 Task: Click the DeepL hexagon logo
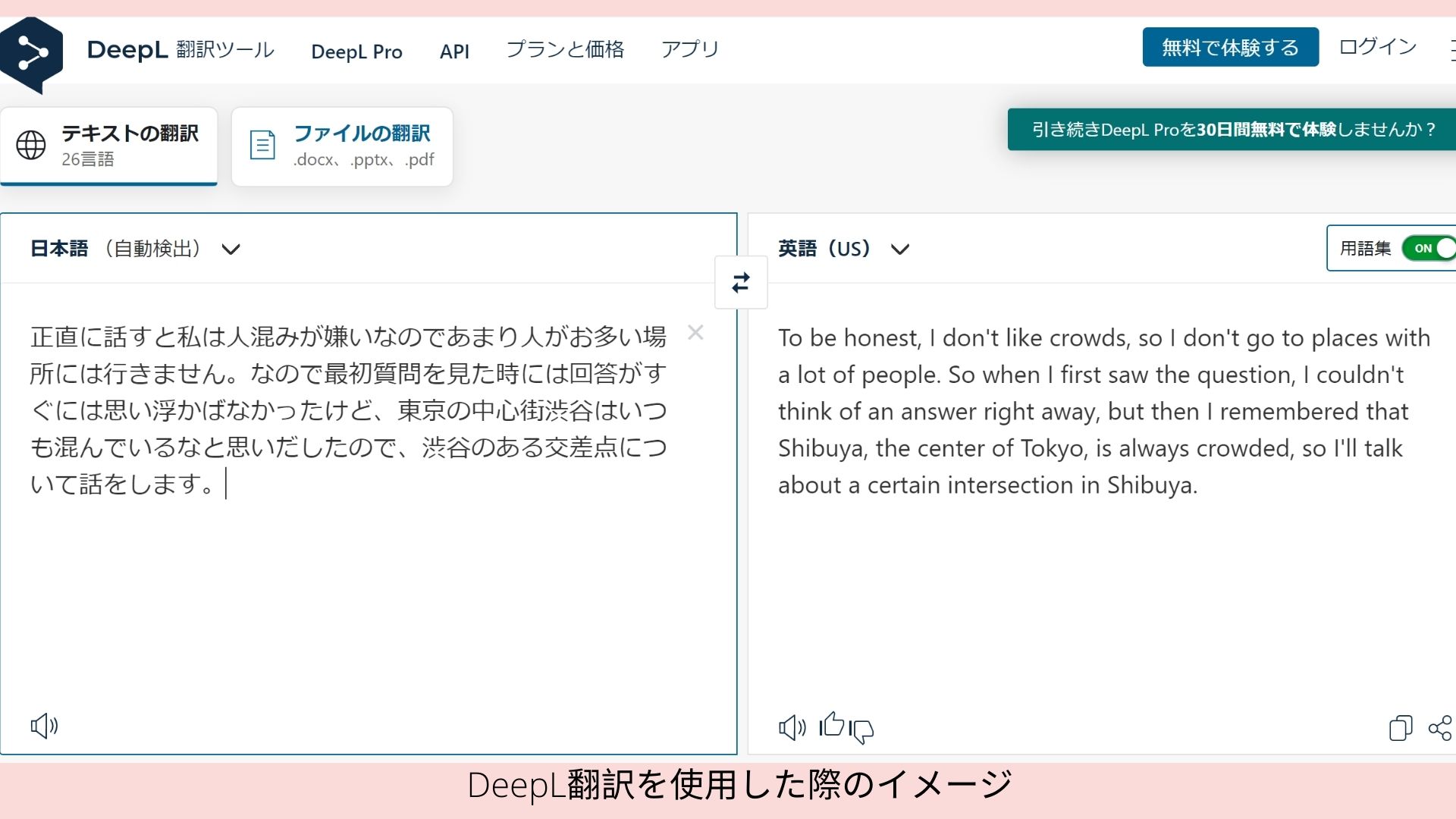31,55
